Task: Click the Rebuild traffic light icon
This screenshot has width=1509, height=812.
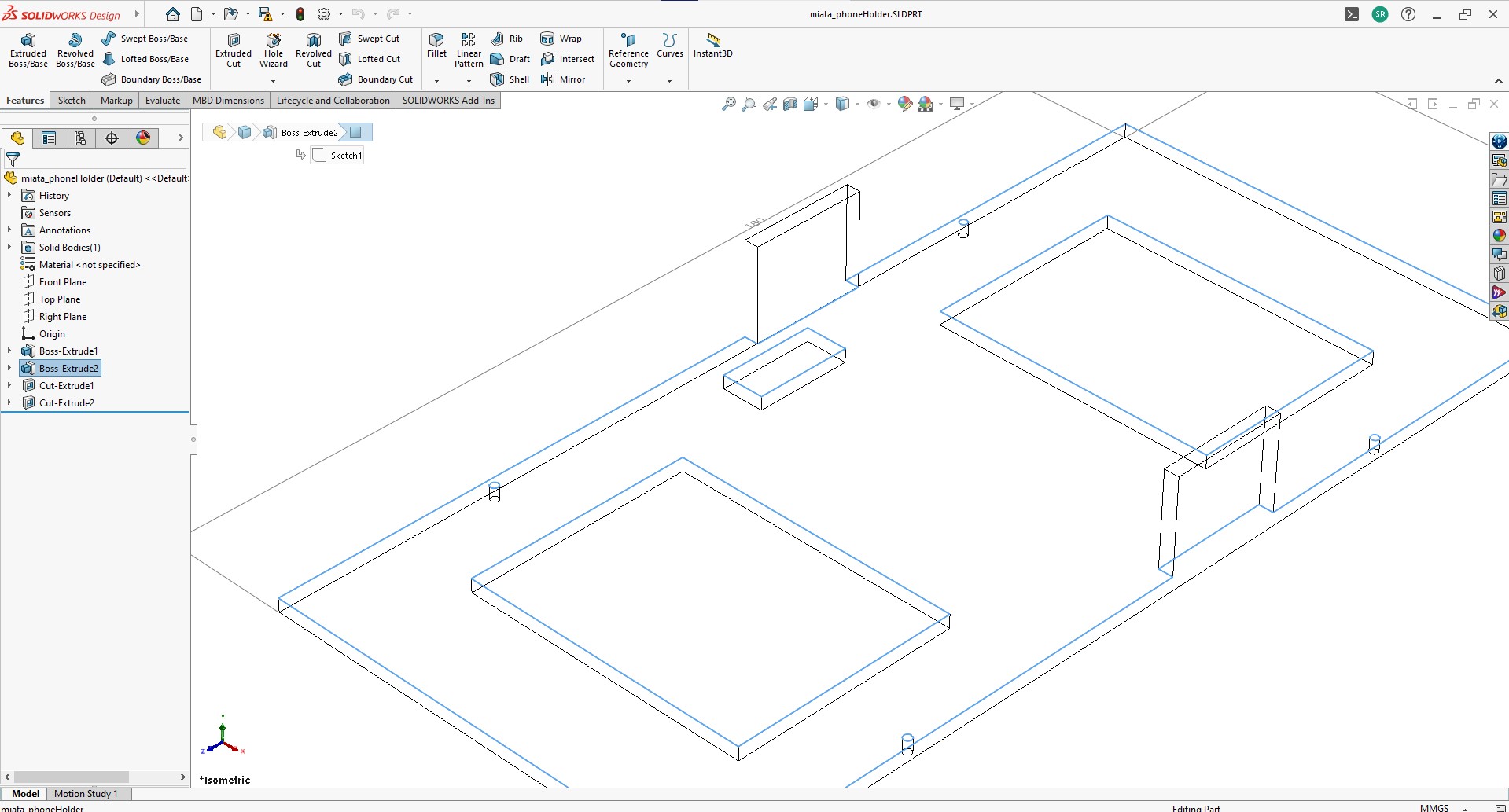Action: [x=300, y=14]
